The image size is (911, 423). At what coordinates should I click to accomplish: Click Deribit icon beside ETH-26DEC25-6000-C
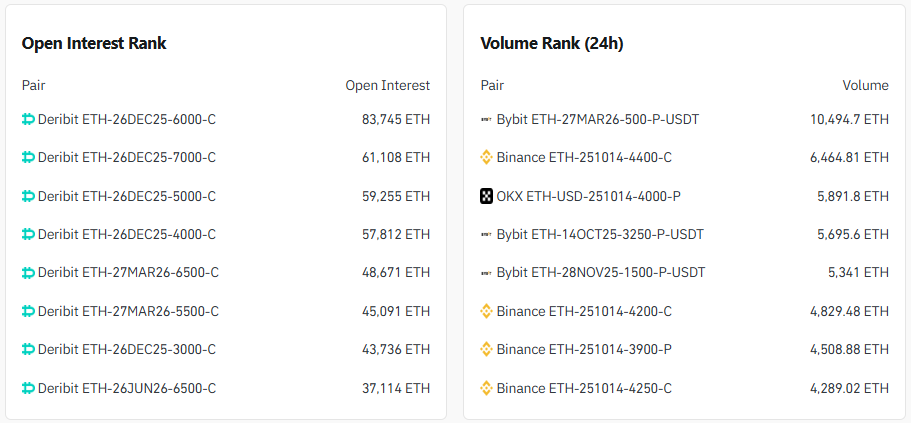[x=28, y=119]
